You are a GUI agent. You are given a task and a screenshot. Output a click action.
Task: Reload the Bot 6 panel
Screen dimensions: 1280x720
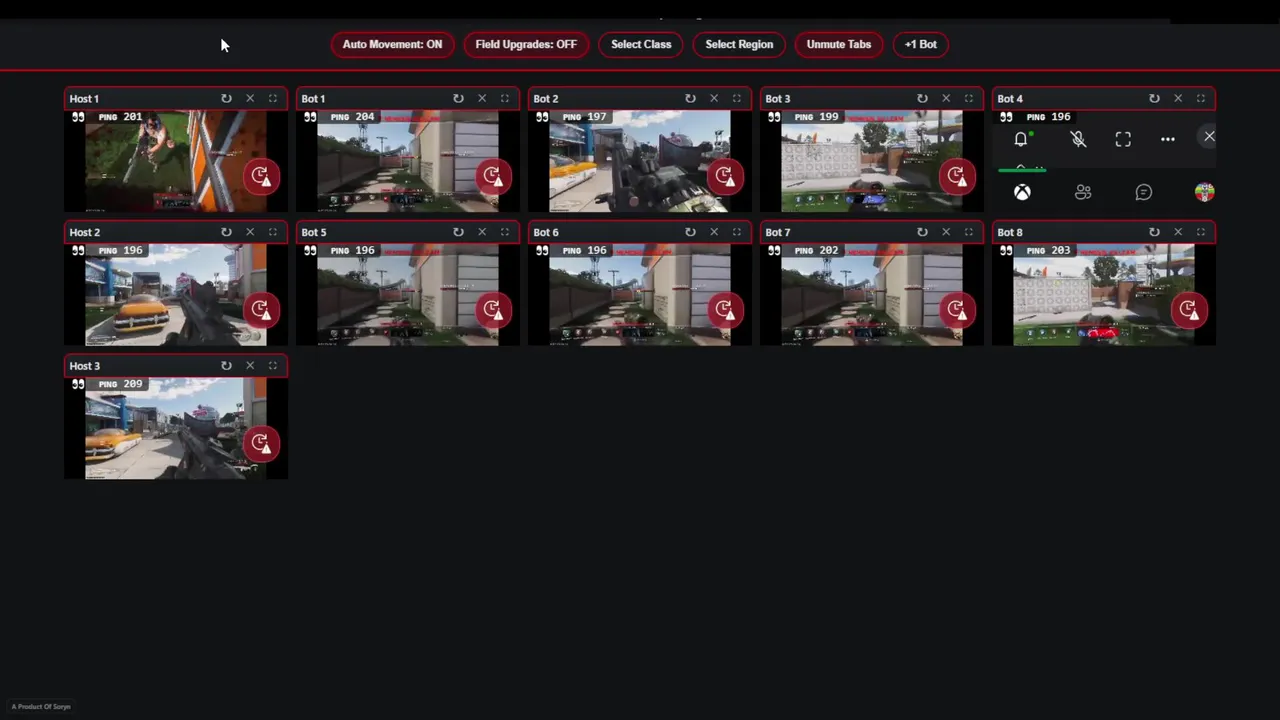coord(690,232)
